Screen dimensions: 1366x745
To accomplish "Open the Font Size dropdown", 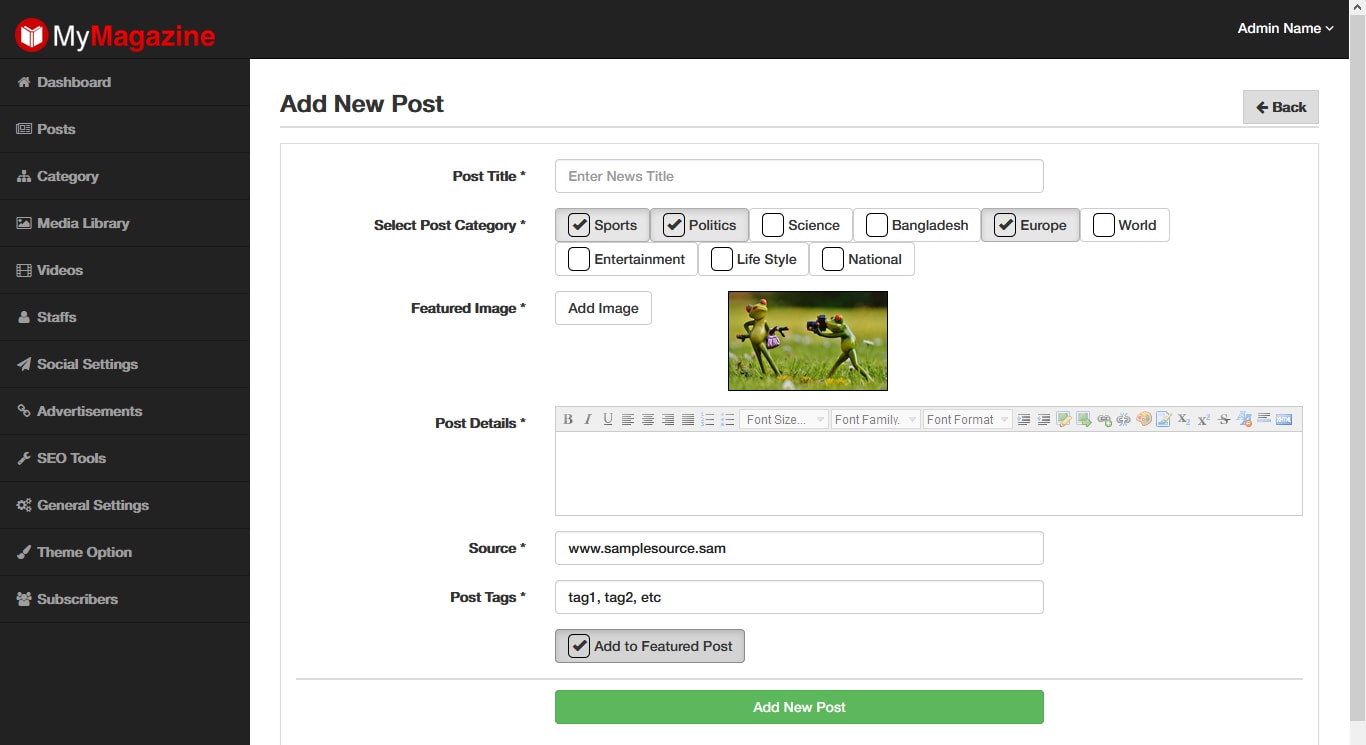I will pos(784,419).
